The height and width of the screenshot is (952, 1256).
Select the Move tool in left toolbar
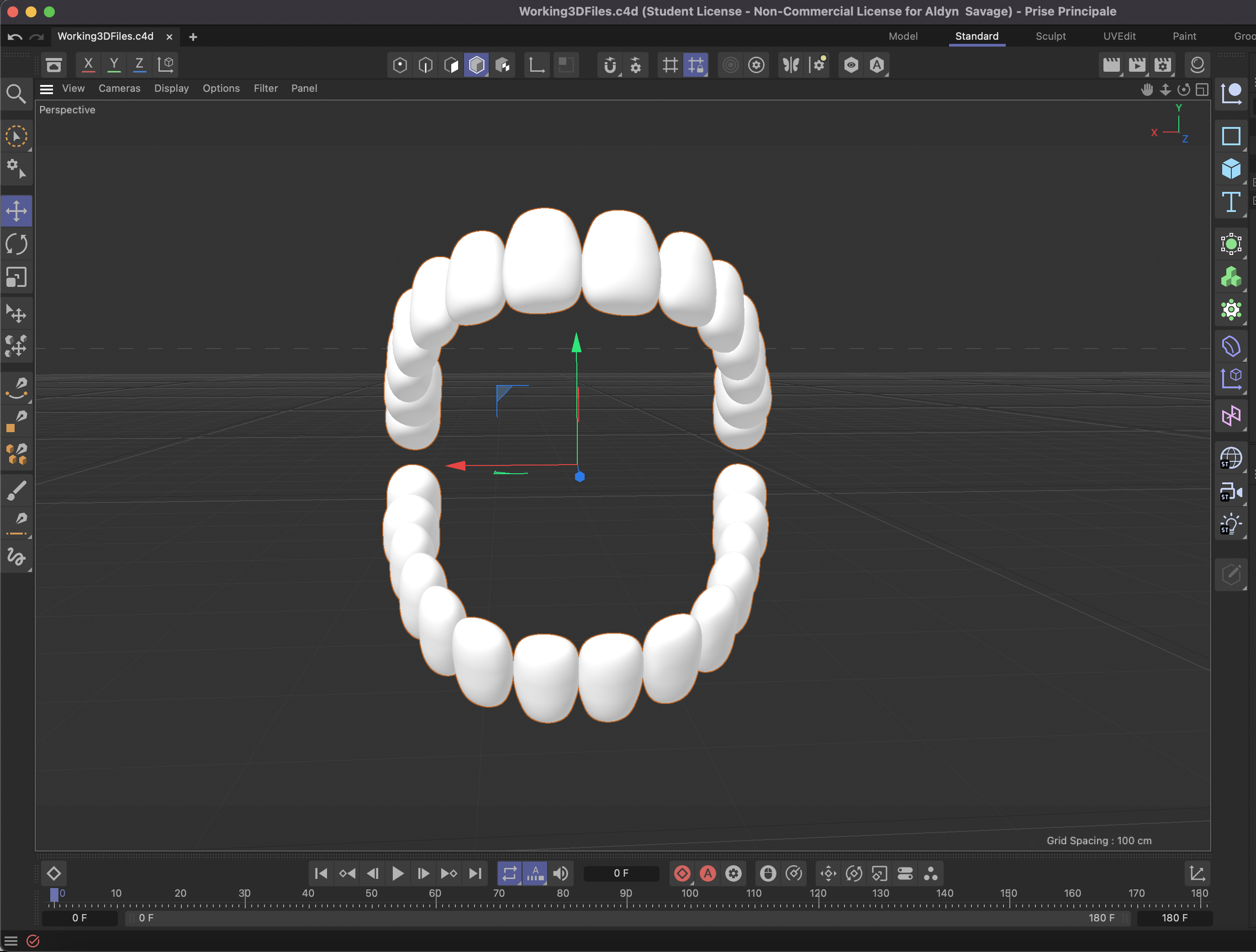[x=16, y=212]
